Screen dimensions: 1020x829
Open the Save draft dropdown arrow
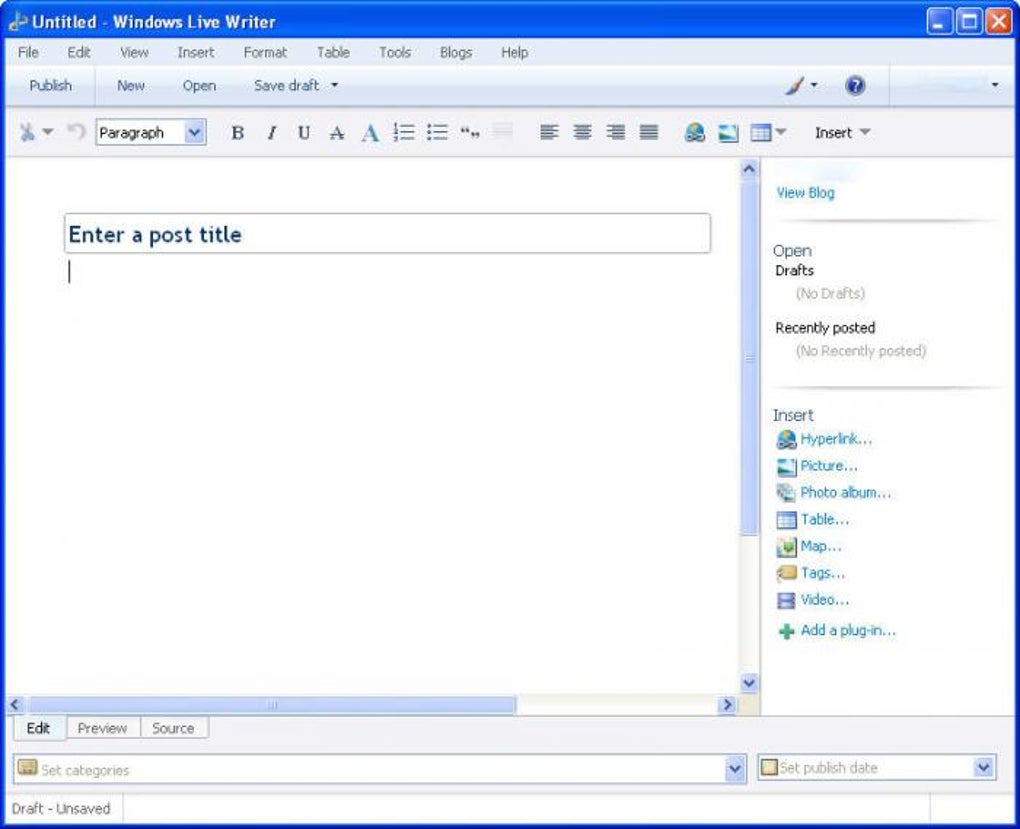click(334, 85)
